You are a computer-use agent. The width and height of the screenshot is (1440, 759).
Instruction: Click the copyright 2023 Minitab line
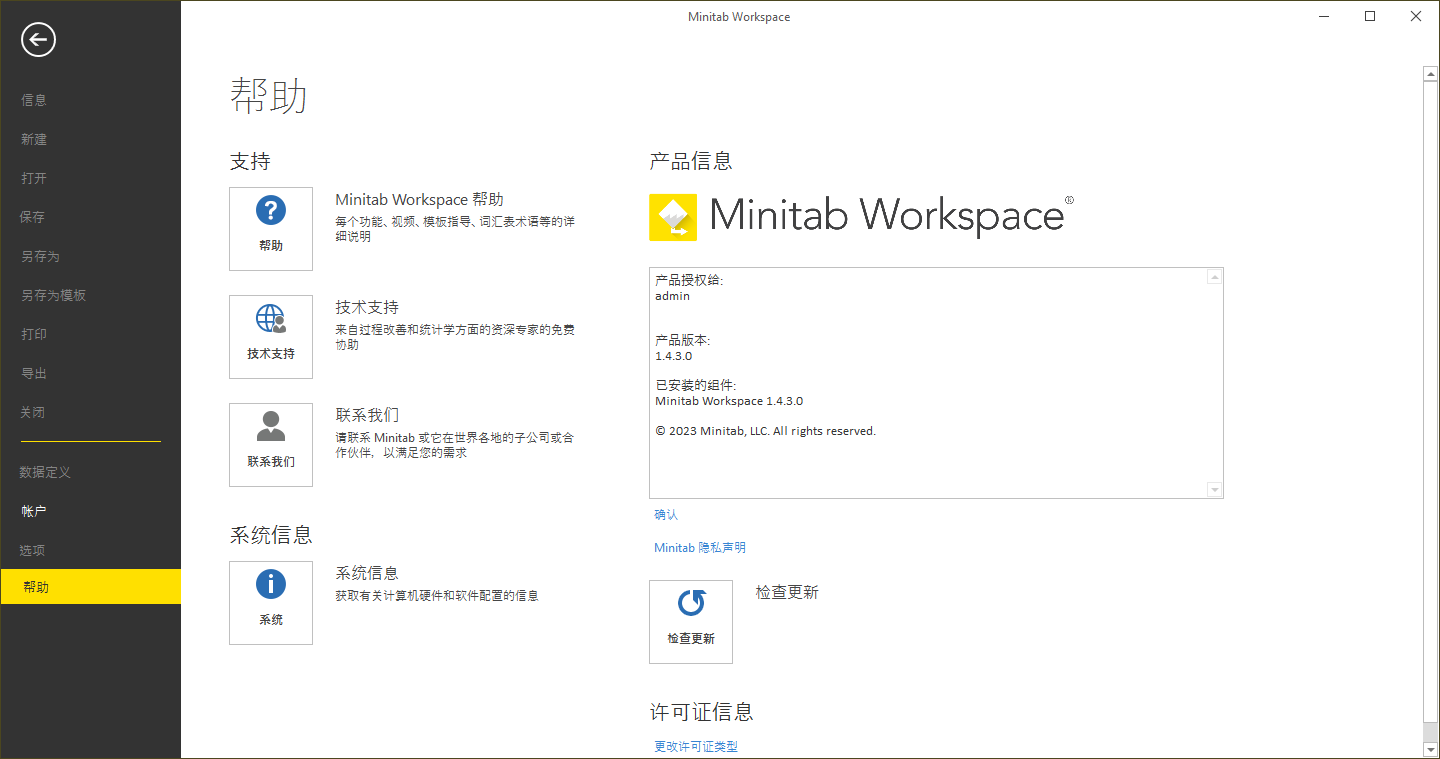click(765, 431)
